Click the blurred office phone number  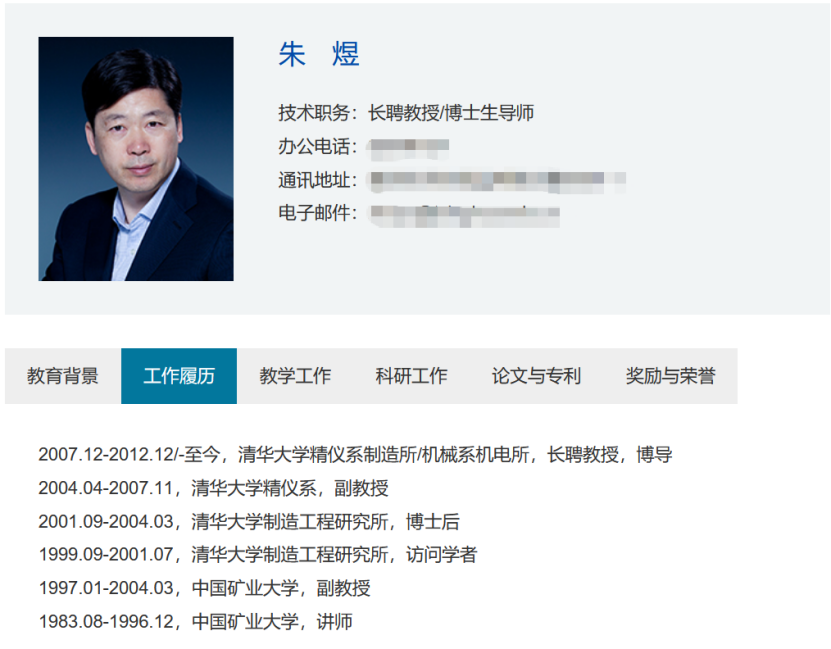click(409, 147)
